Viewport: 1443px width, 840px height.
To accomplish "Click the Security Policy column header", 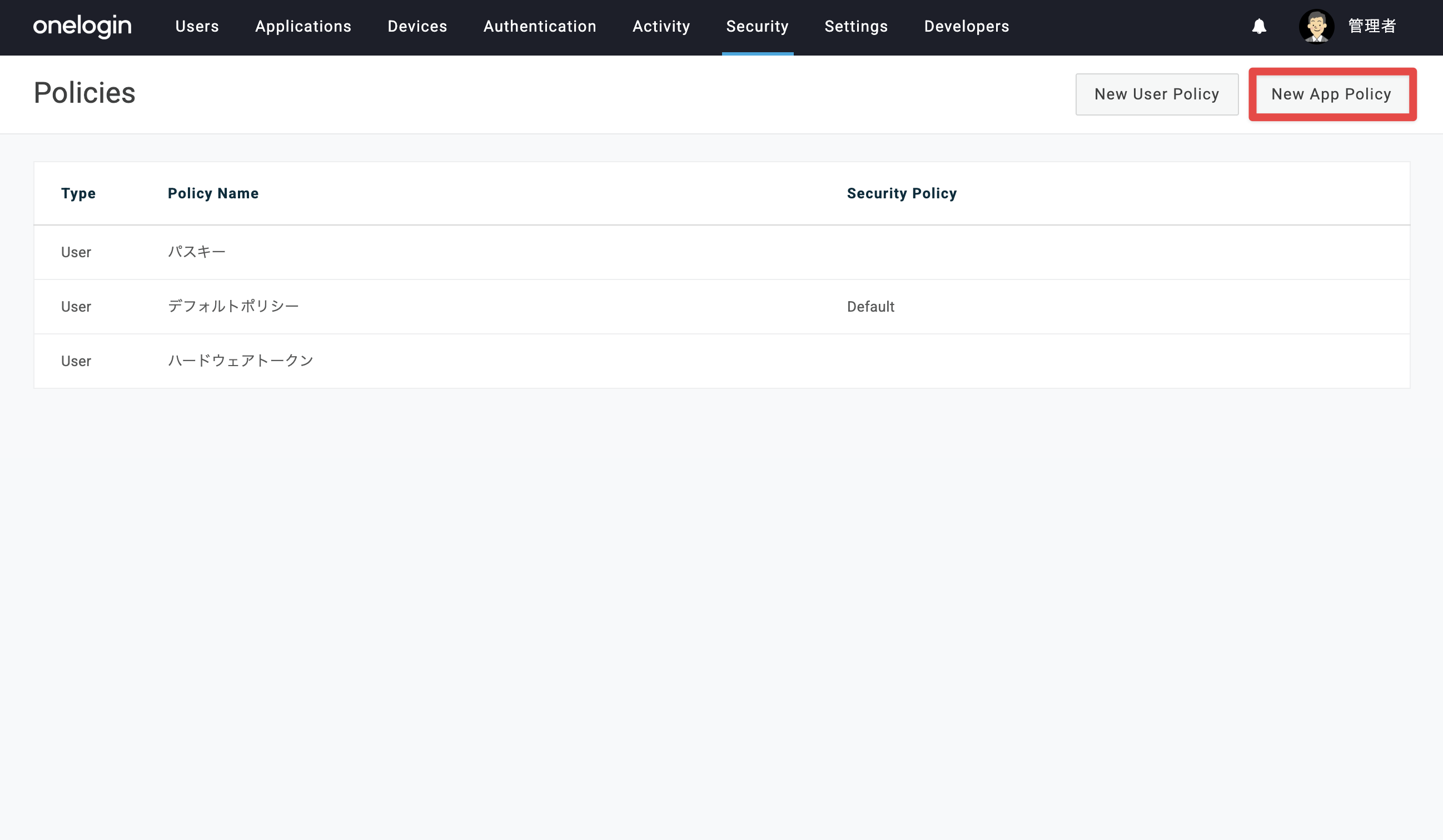I will click(901, 193).
